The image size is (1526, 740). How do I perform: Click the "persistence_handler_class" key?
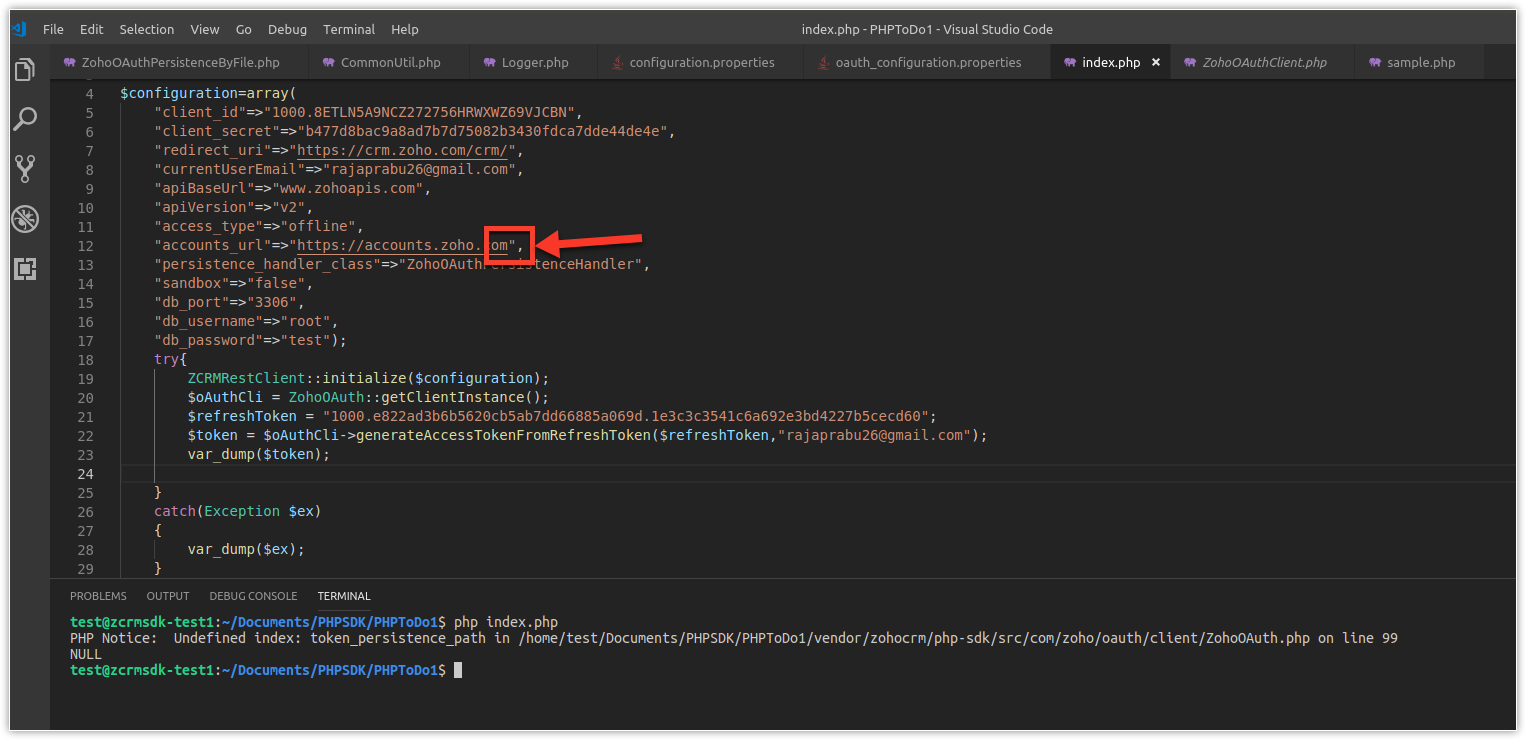266,264
